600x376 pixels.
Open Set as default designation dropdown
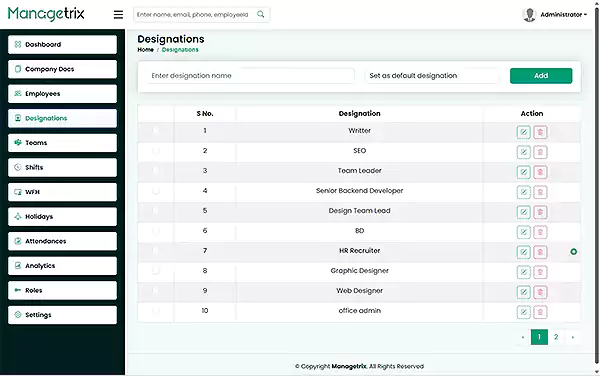point(432,76)
